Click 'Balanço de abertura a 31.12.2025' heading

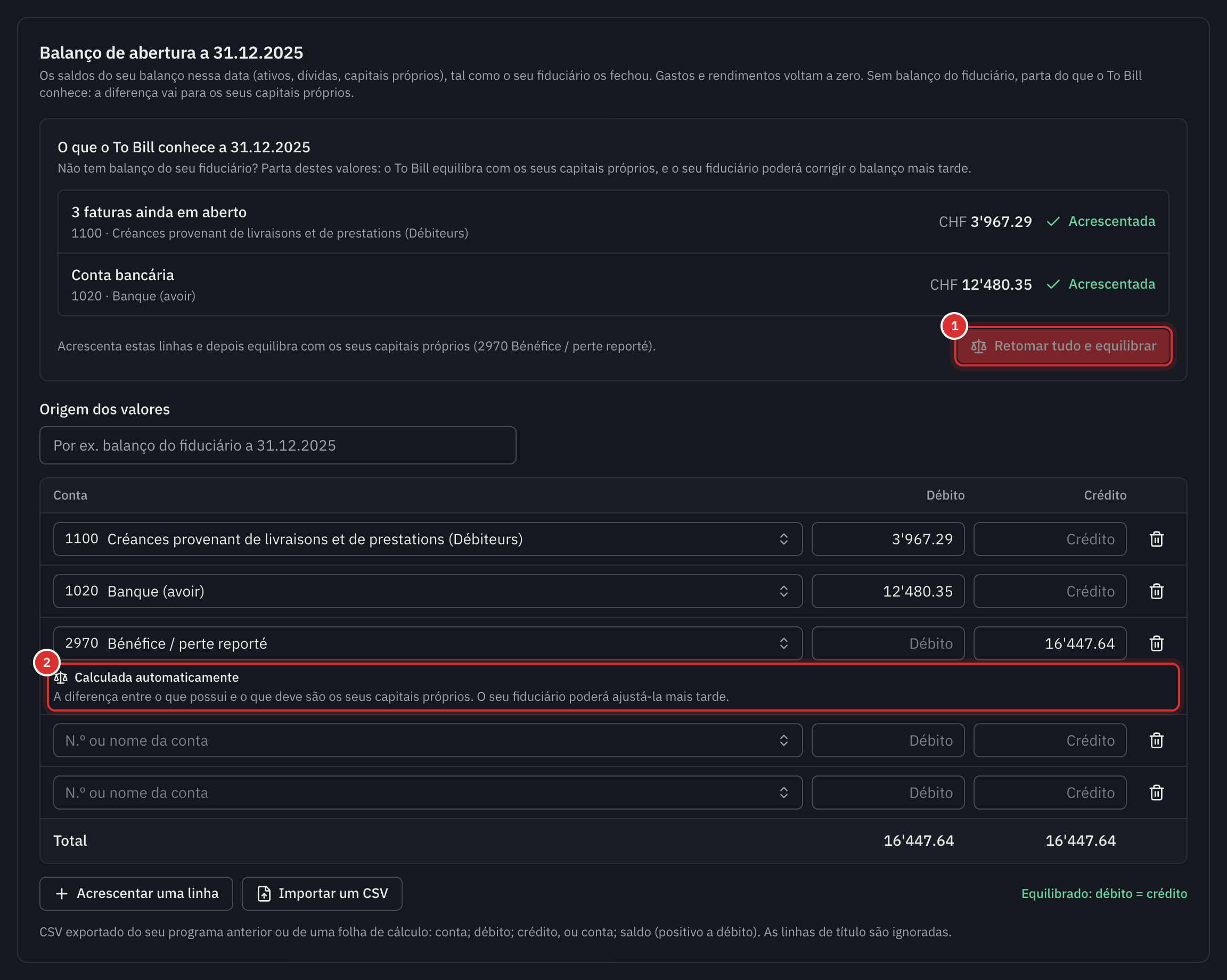[171, 53]
